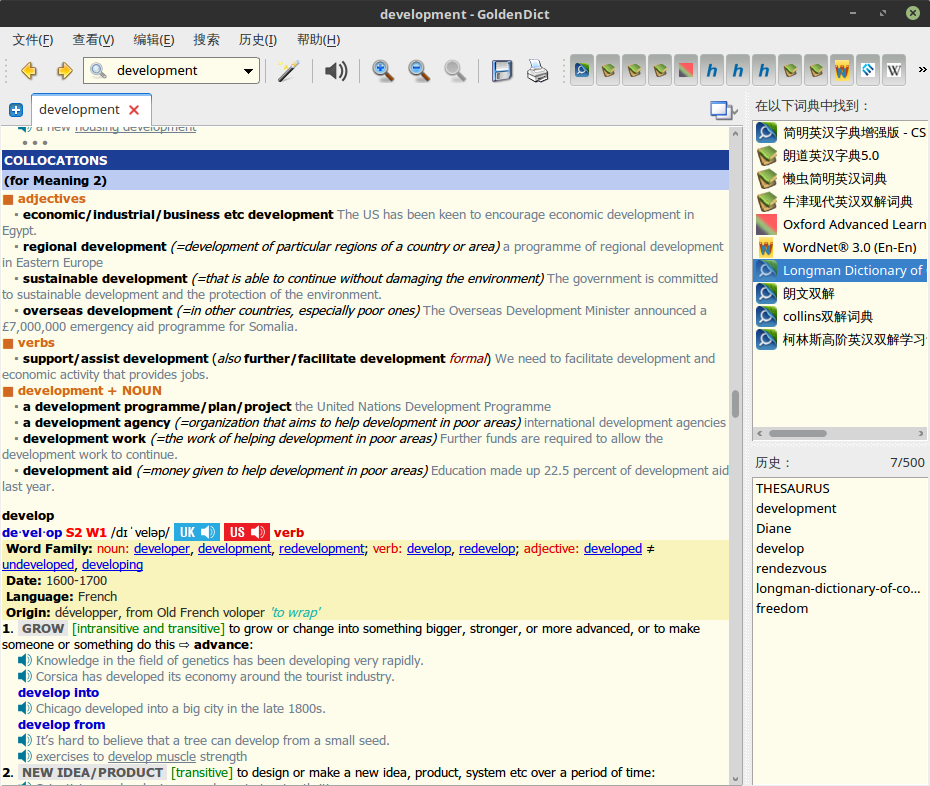Select Oxford Advanced Learner dictionary in list
930x786 pixels.
click(853, 224)
